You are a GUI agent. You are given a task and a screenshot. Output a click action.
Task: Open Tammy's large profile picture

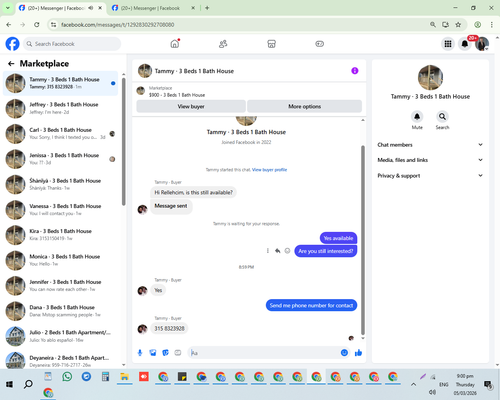pyautogui.click(x=430, y=78)
